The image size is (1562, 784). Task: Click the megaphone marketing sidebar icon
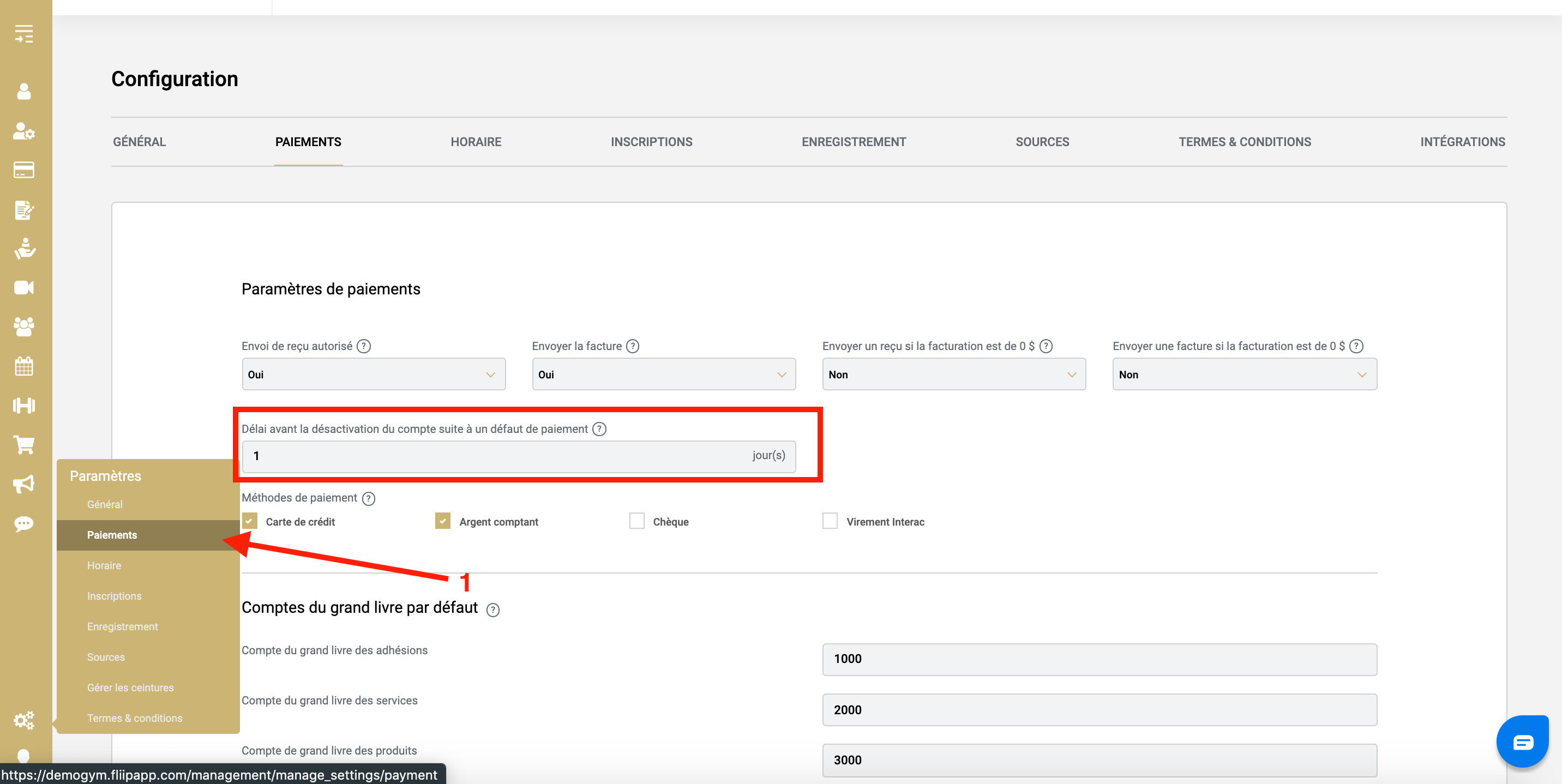tap(24, 484)
